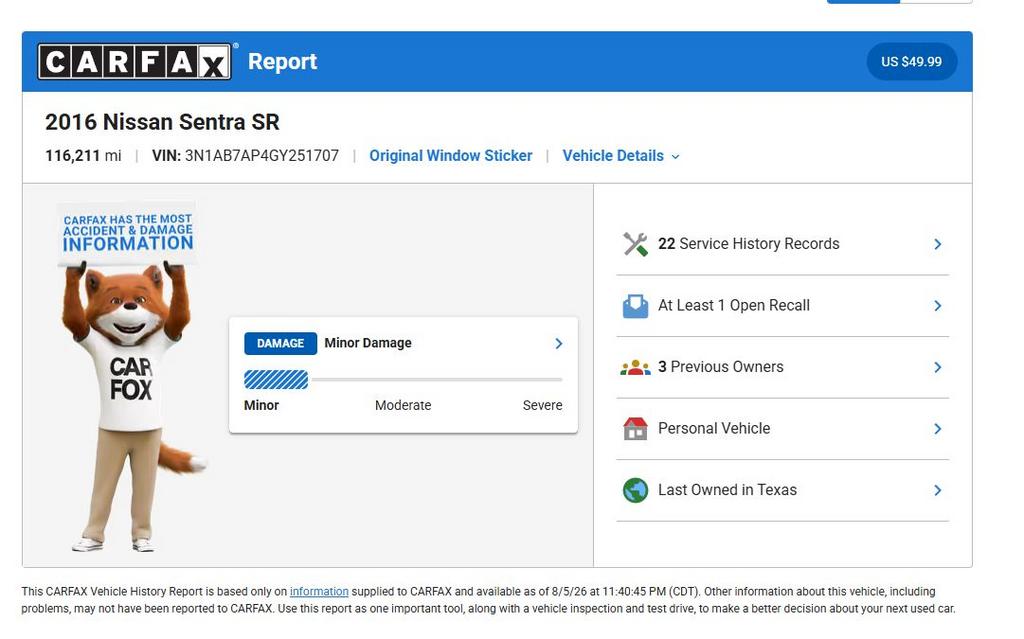Click the chevron beside Personal Vehicle
The image size is (1024, 639).
[938, 429]
